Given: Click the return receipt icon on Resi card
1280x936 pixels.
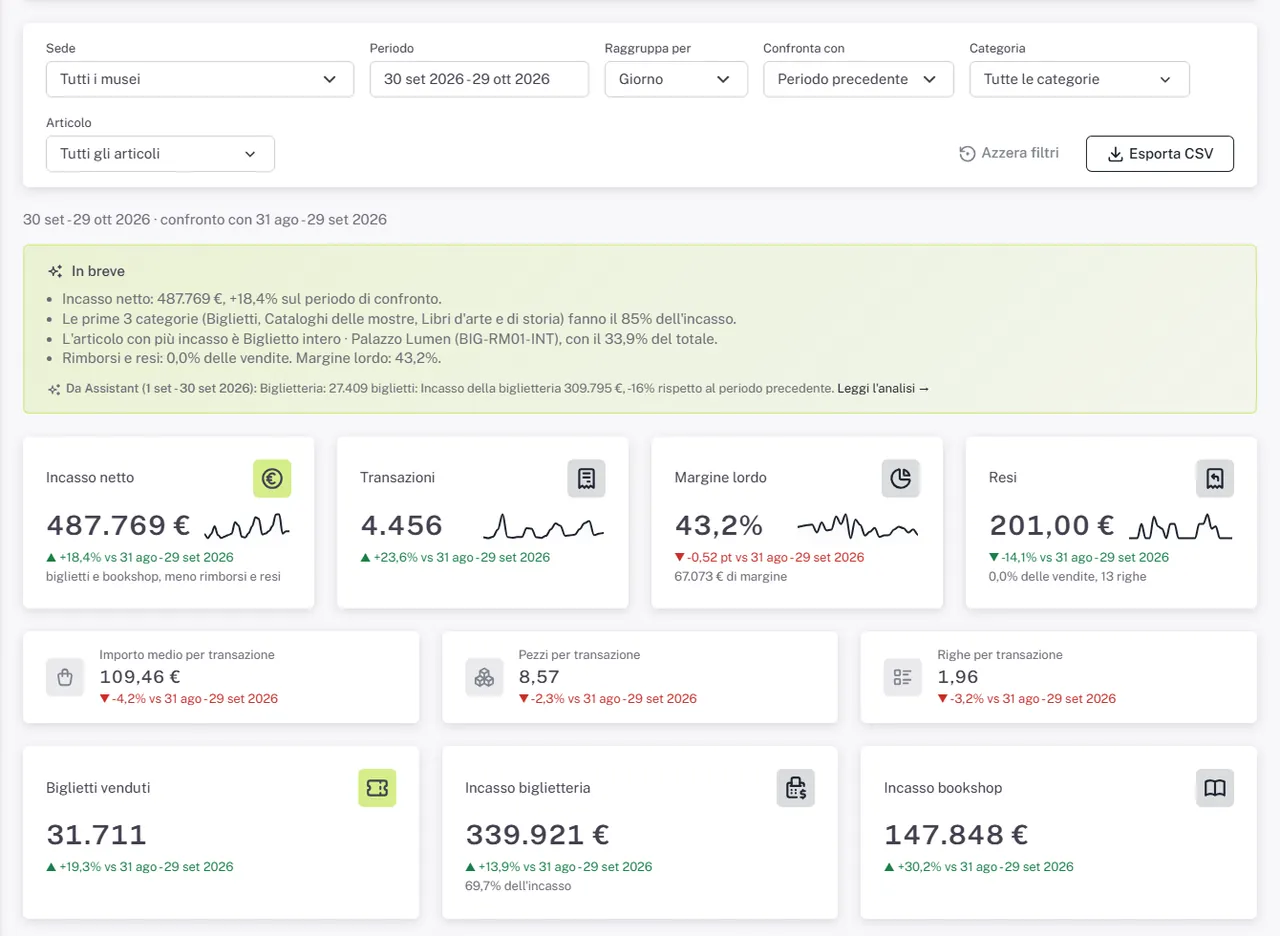Looking at the screenshot, I should coord(1215,479).
